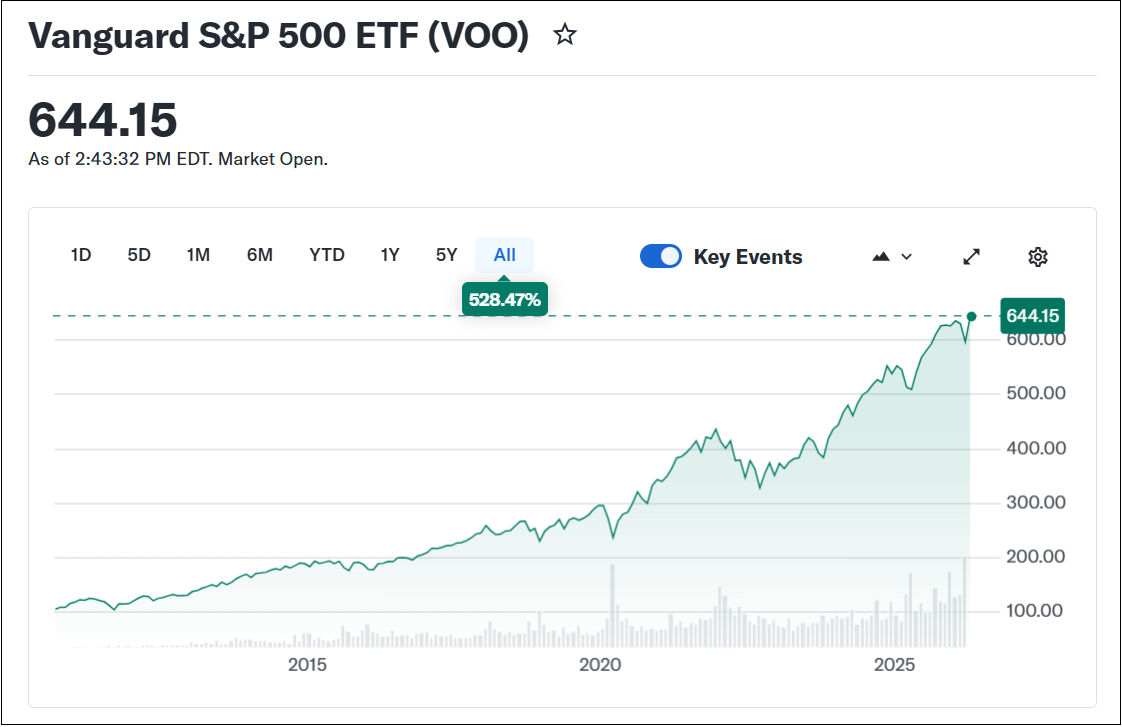The width and height of the screenshot is (1122, 727).
Task: Show the 1Y time range
Action: [x=390, y=255]
